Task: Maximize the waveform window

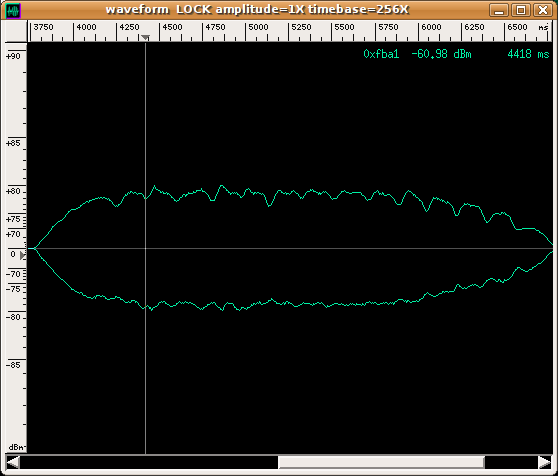Action: (521, 10)
